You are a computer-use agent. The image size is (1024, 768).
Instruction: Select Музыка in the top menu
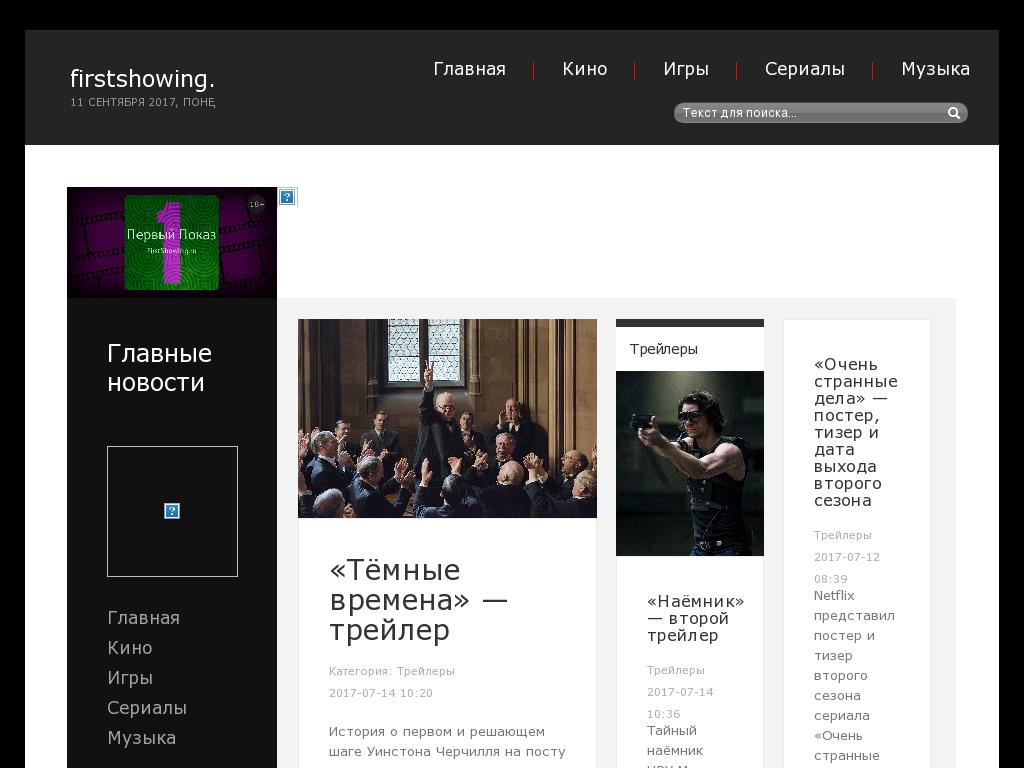[935, 69]
